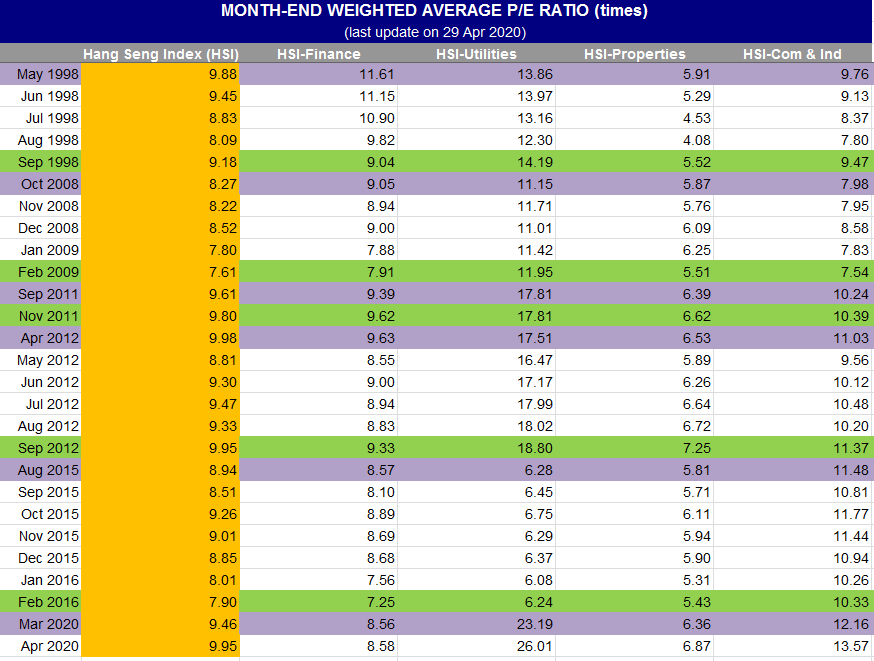Viewport: 874px width, 661px height.
Task: Select the Dec 2015 row label
Action: coord(48,558)
